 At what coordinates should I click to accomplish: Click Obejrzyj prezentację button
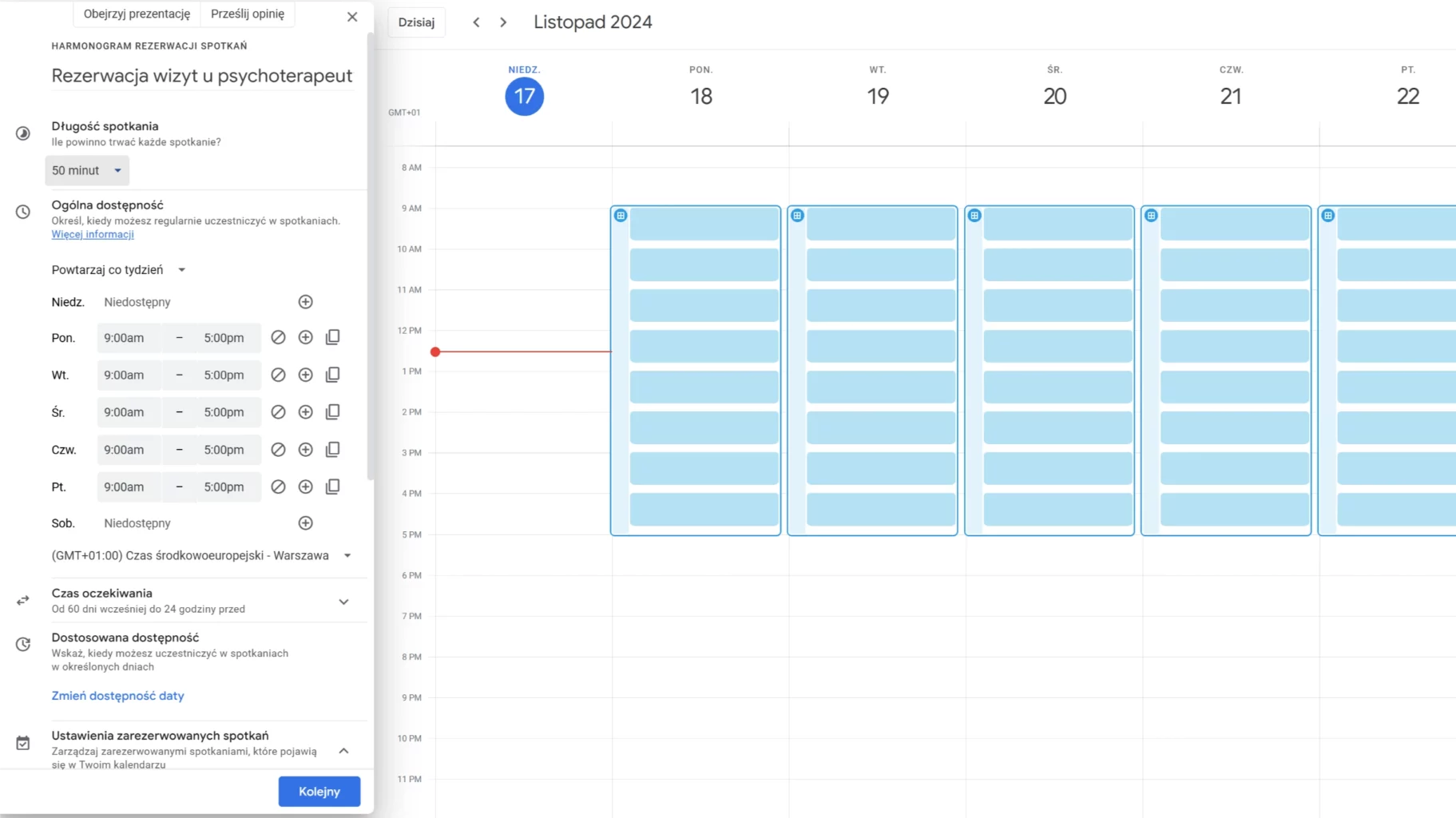[137, 14]
